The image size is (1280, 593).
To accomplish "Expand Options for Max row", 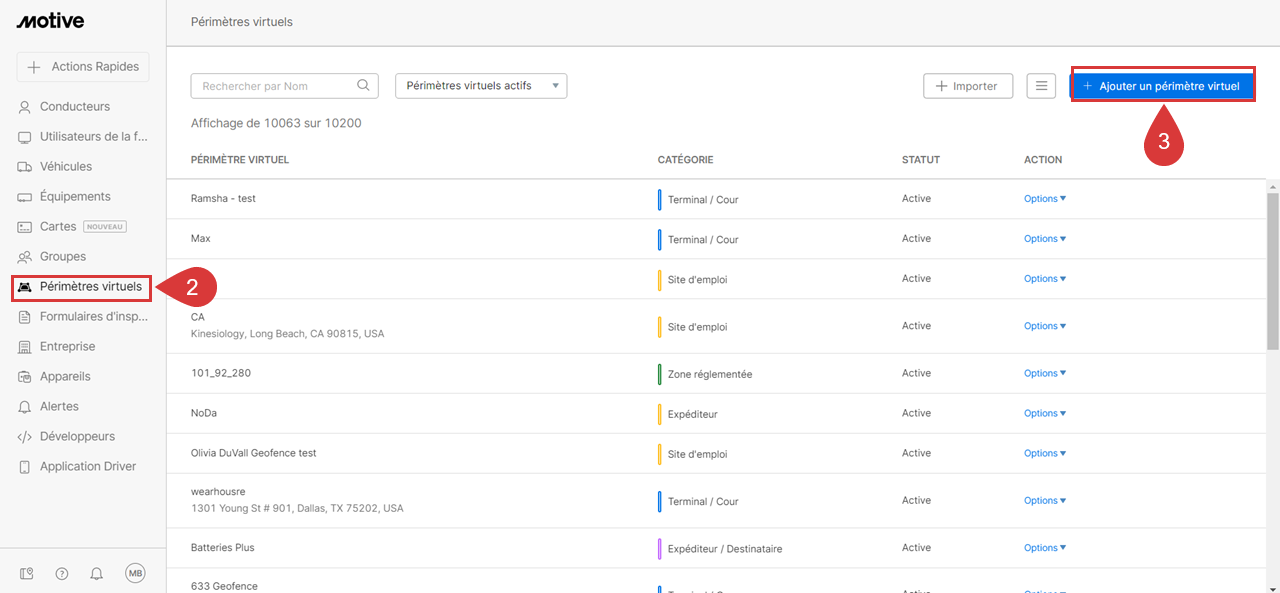I will click(x=1044, y=239).
